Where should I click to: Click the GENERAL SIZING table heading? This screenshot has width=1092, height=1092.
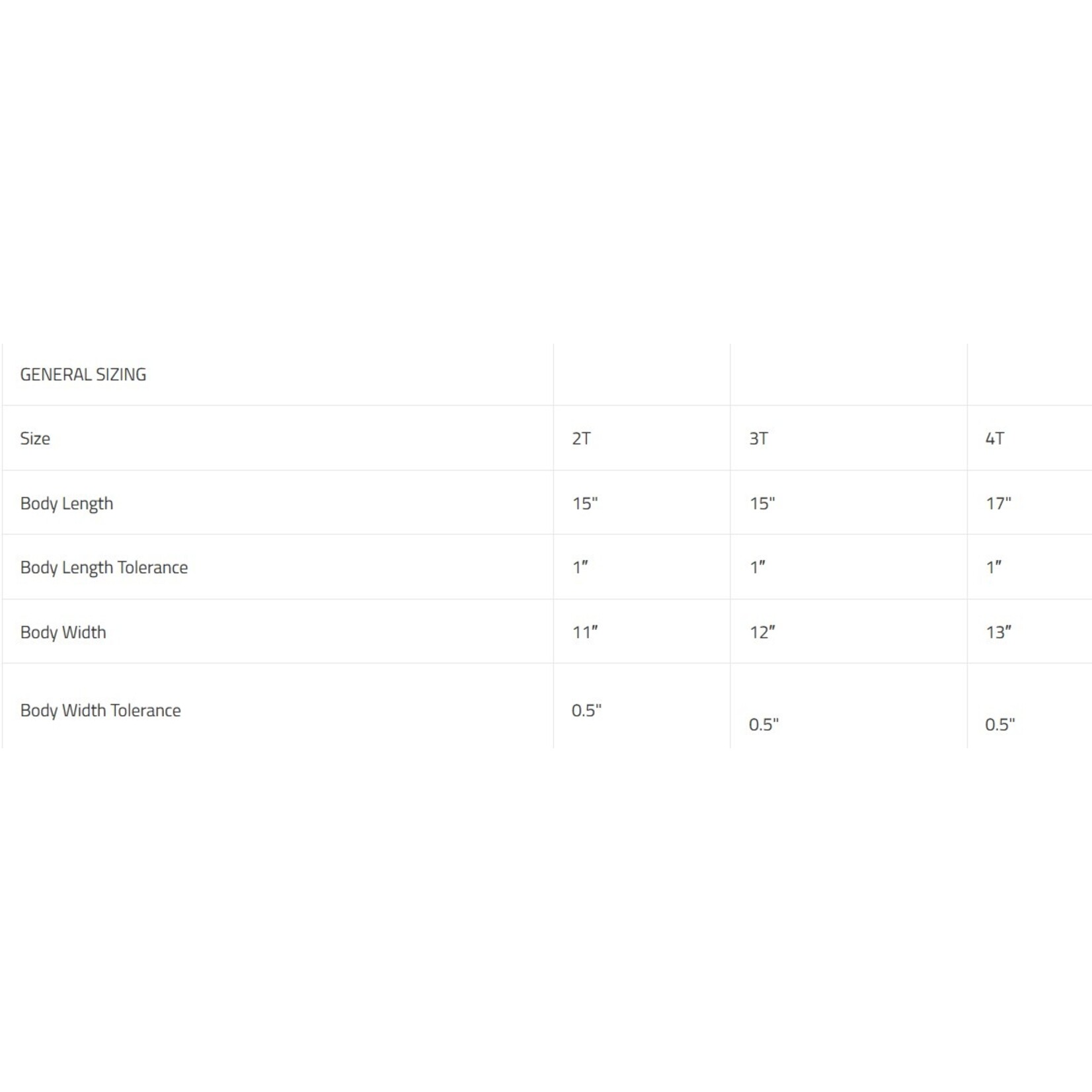click(83, 375)
